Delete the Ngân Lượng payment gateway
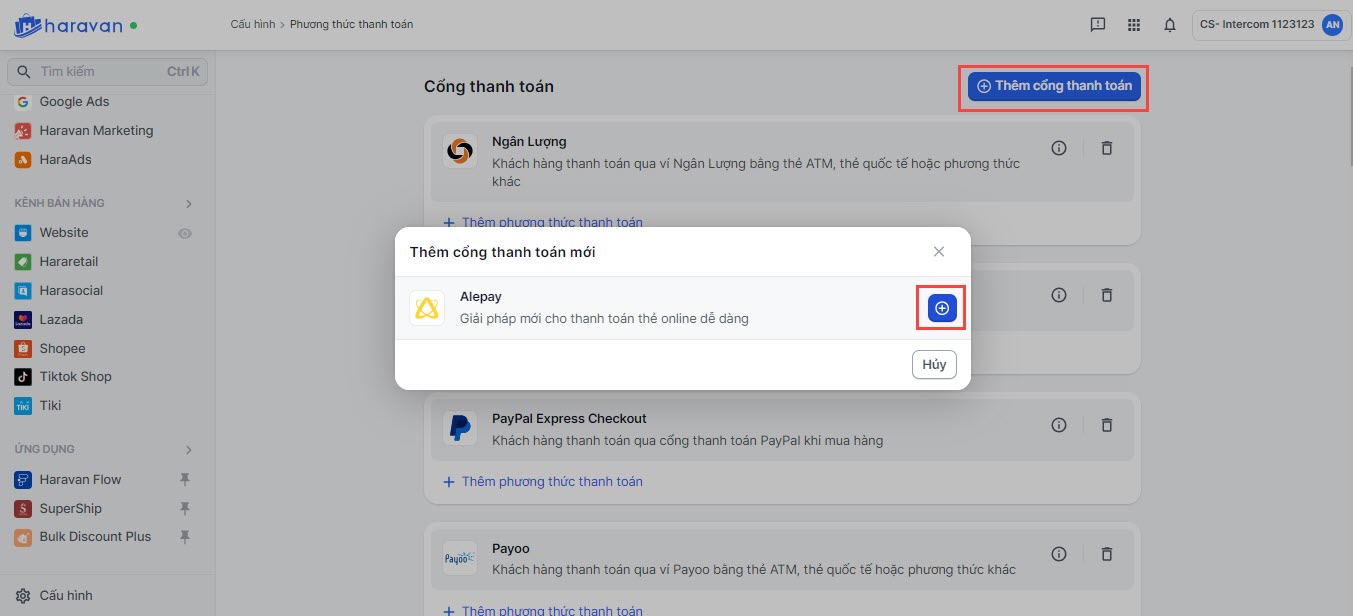This screenshot has height=616, width=1353. click(x=1107, y=148)
